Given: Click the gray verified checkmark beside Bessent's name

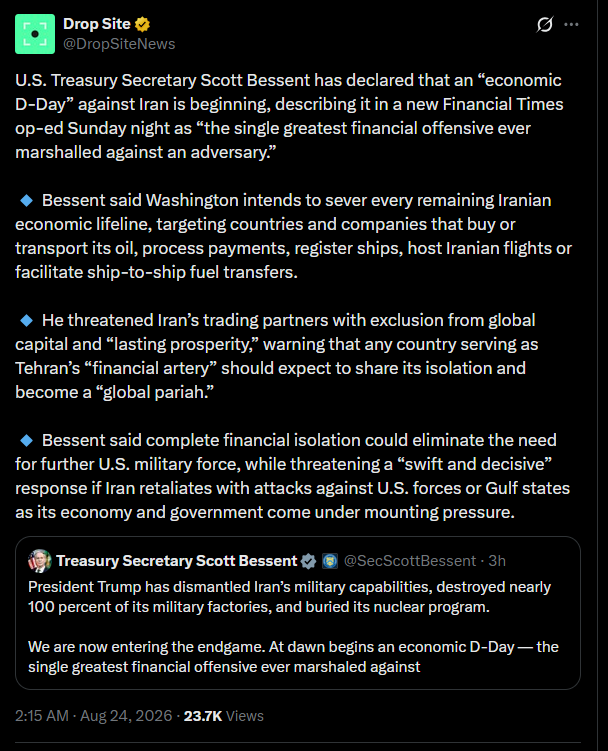Looking at the screenshot, I should pos(309,561).
